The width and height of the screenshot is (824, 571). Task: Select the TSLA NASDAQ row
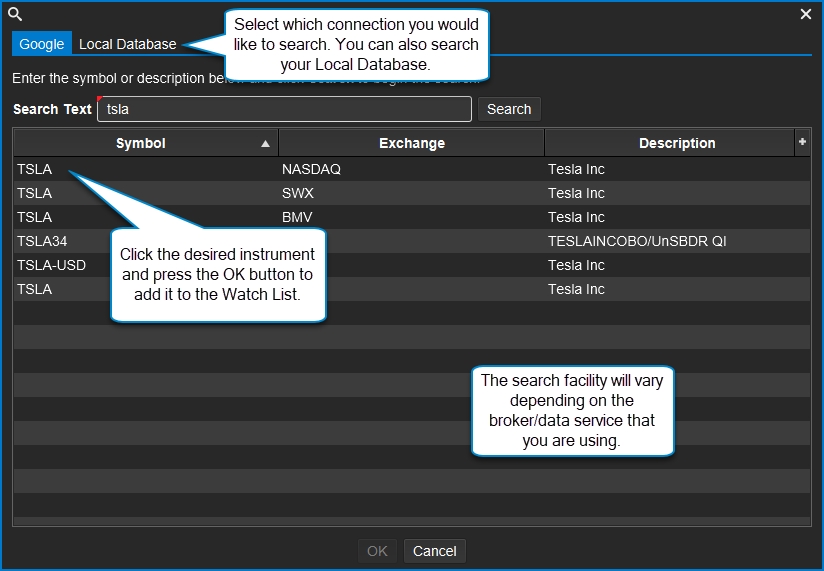tap(35, 169)
